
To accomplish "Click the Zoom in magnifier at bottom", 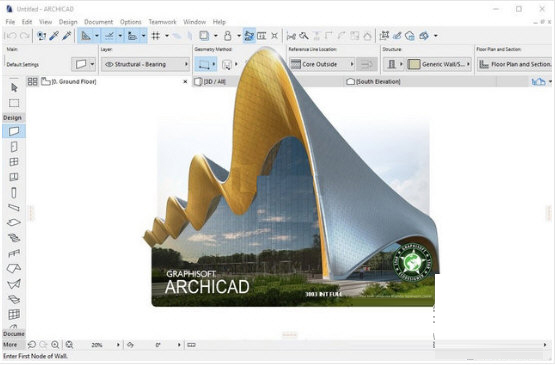I will 55,345.
